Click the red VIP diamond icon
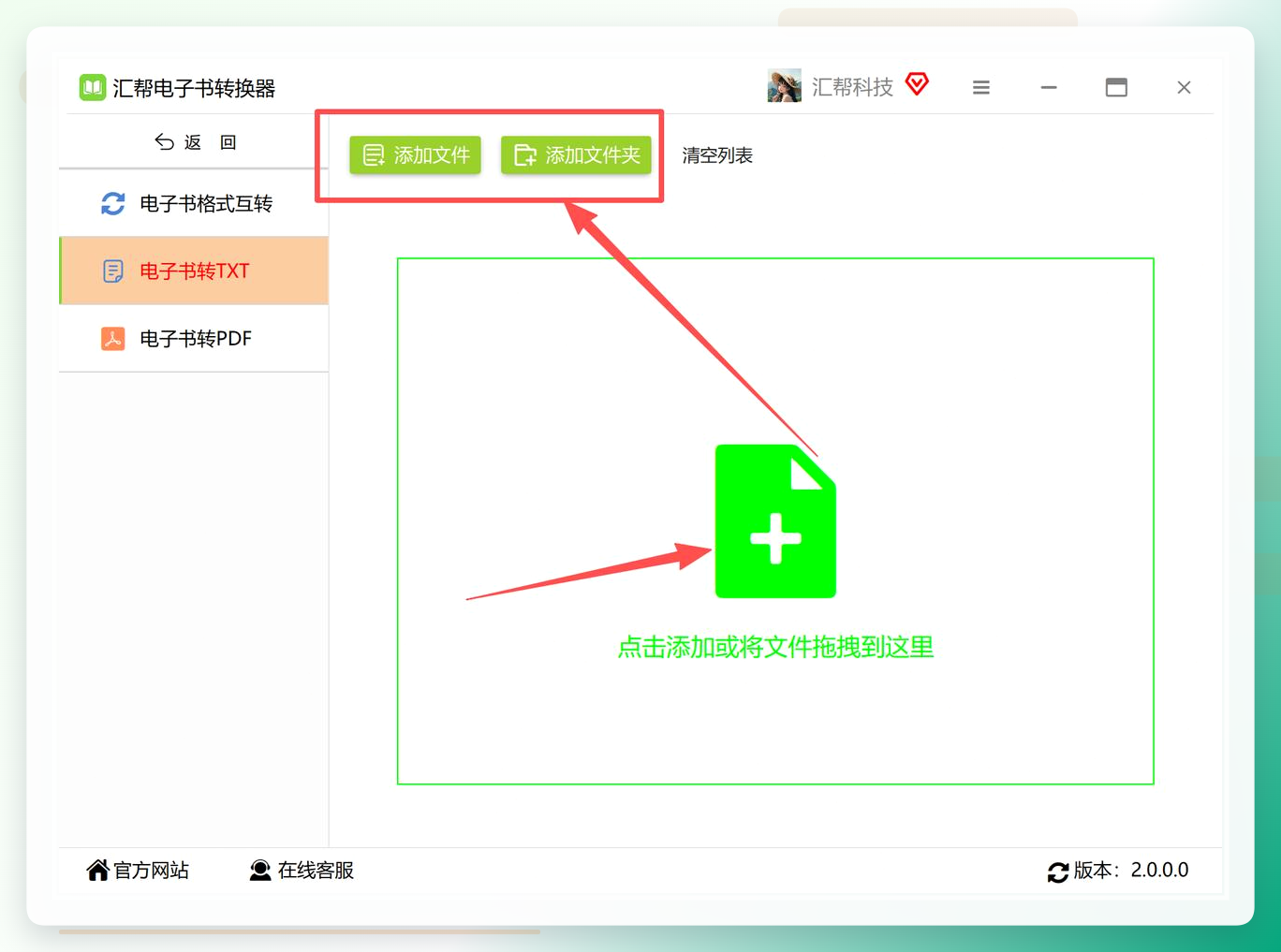The height and width of the screenshot is (952, 1281). point(918,84)
